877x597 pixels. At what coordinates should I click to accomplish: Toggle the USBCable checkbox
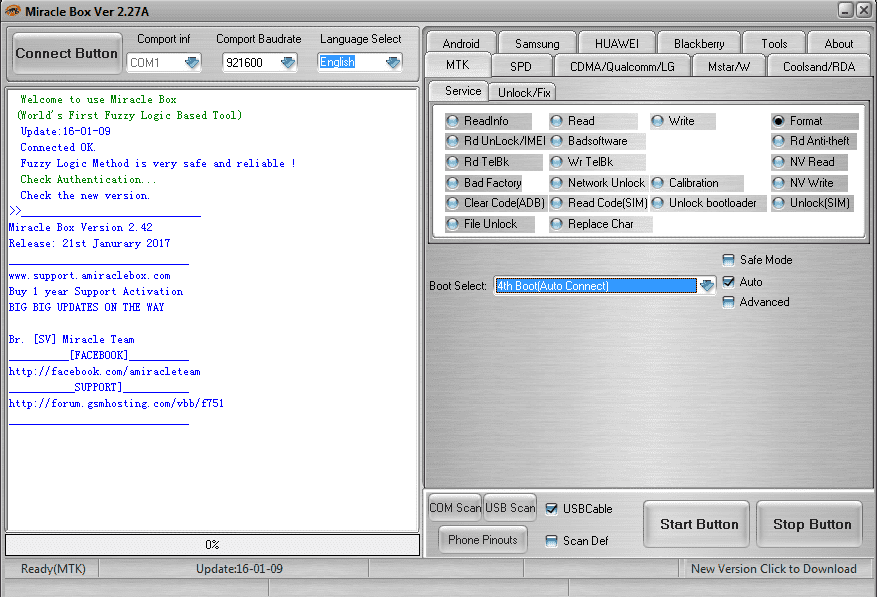pyautogui.click(x=551, y=509)
